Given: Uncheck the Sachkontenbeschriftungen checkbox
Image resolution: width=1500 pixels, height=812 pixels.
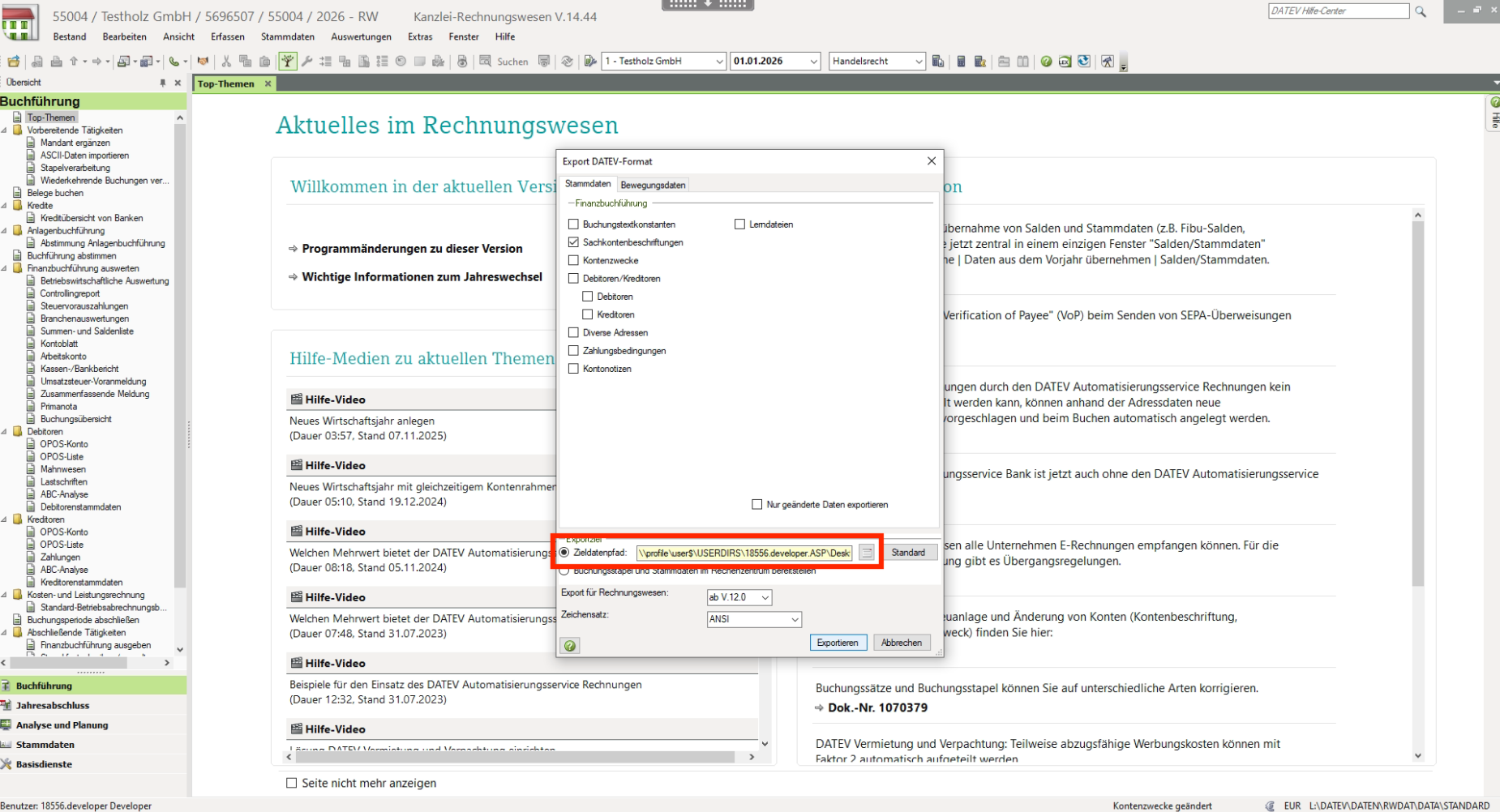Looking at the screenshot, I should 574,242.
